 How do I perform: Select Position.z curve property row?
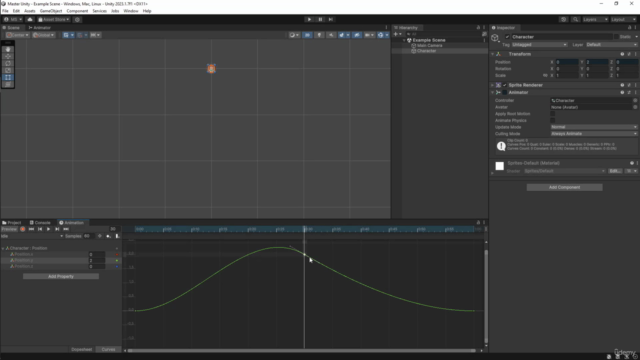click(60, 266)
